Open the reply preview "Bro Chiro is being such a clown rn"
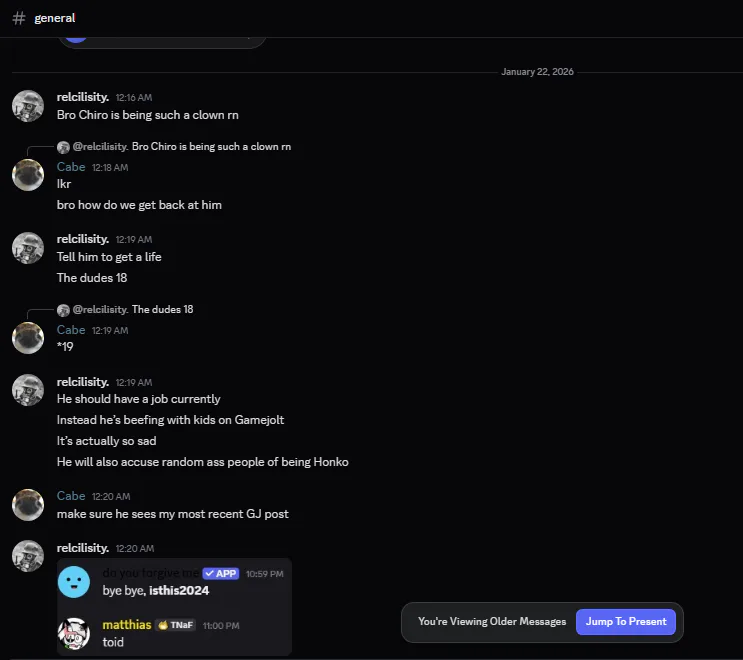This screenshot has height=660, width=743. (x=211, y=147)
